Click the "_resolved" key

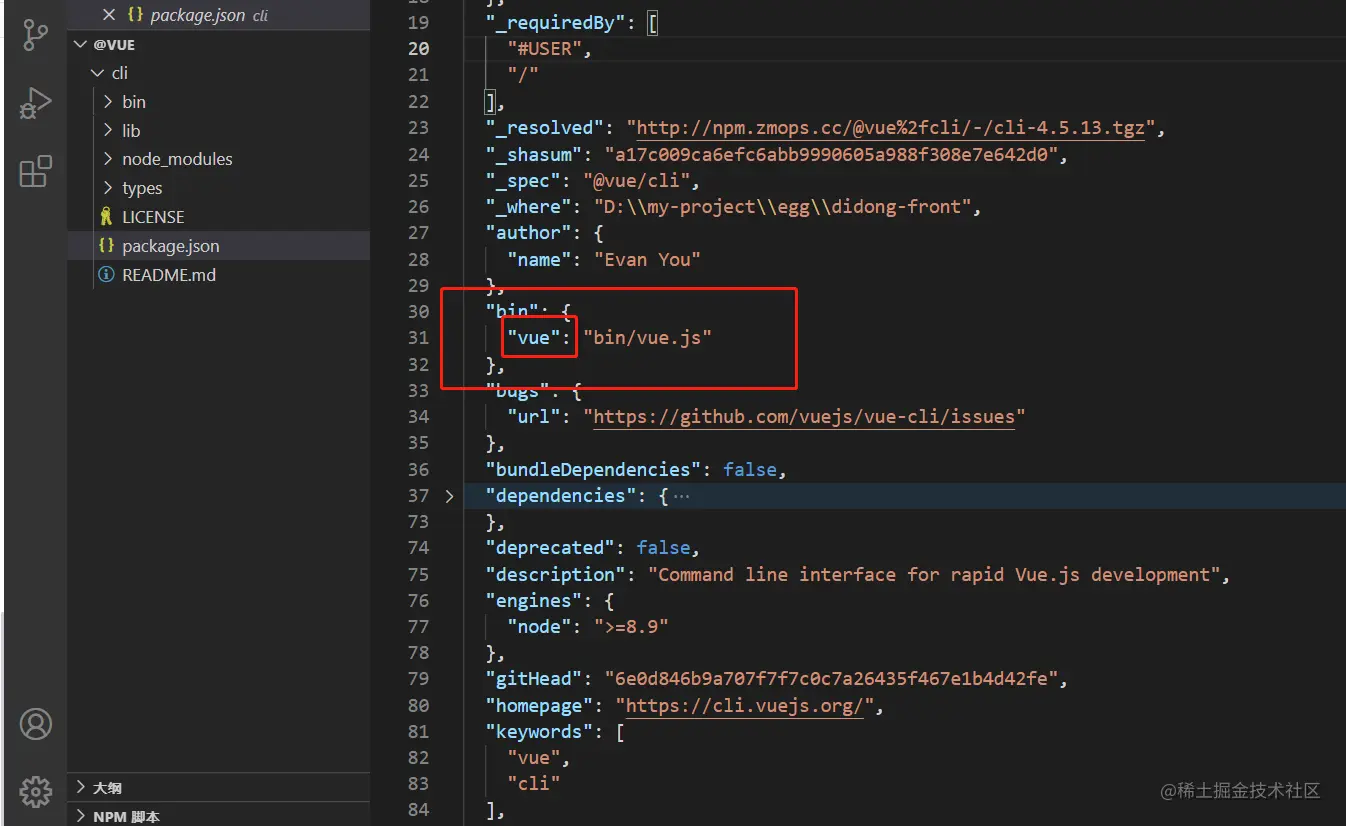[545, 128]
